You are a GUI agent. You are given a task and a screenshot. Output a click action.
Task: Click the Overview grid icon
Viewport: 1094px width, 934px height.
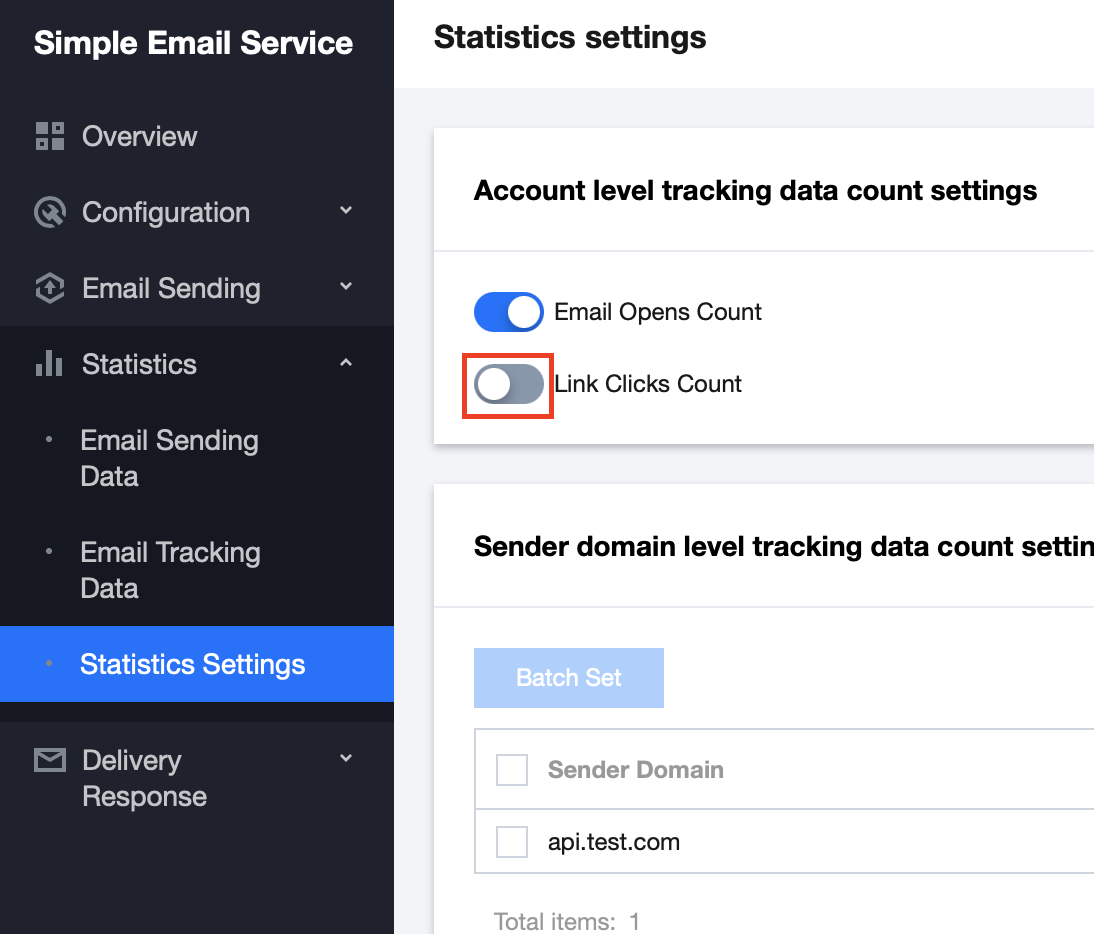click(x=49, y=136)
